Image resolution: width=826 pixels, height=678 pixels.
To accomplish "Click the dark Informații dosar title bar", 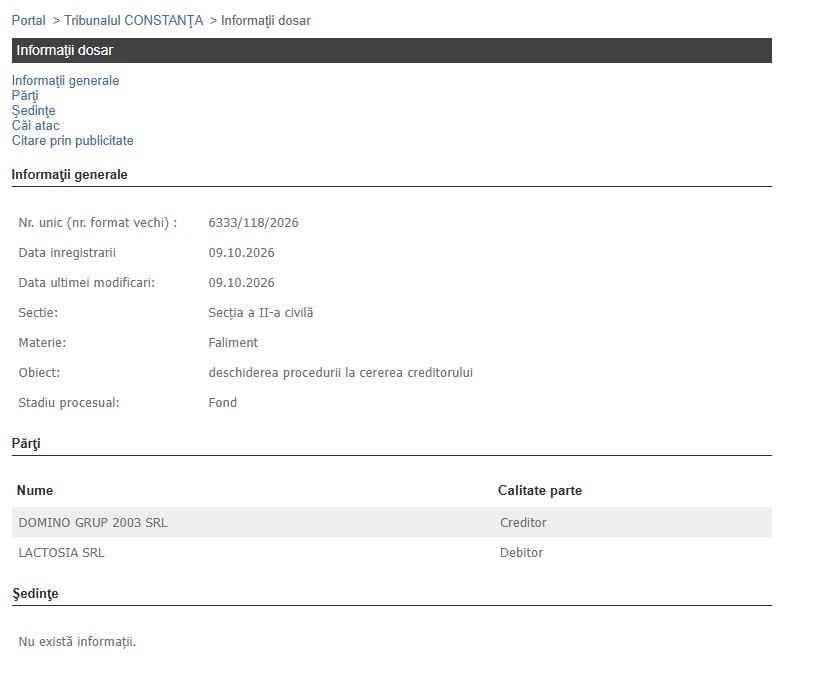I will point(391,50).
